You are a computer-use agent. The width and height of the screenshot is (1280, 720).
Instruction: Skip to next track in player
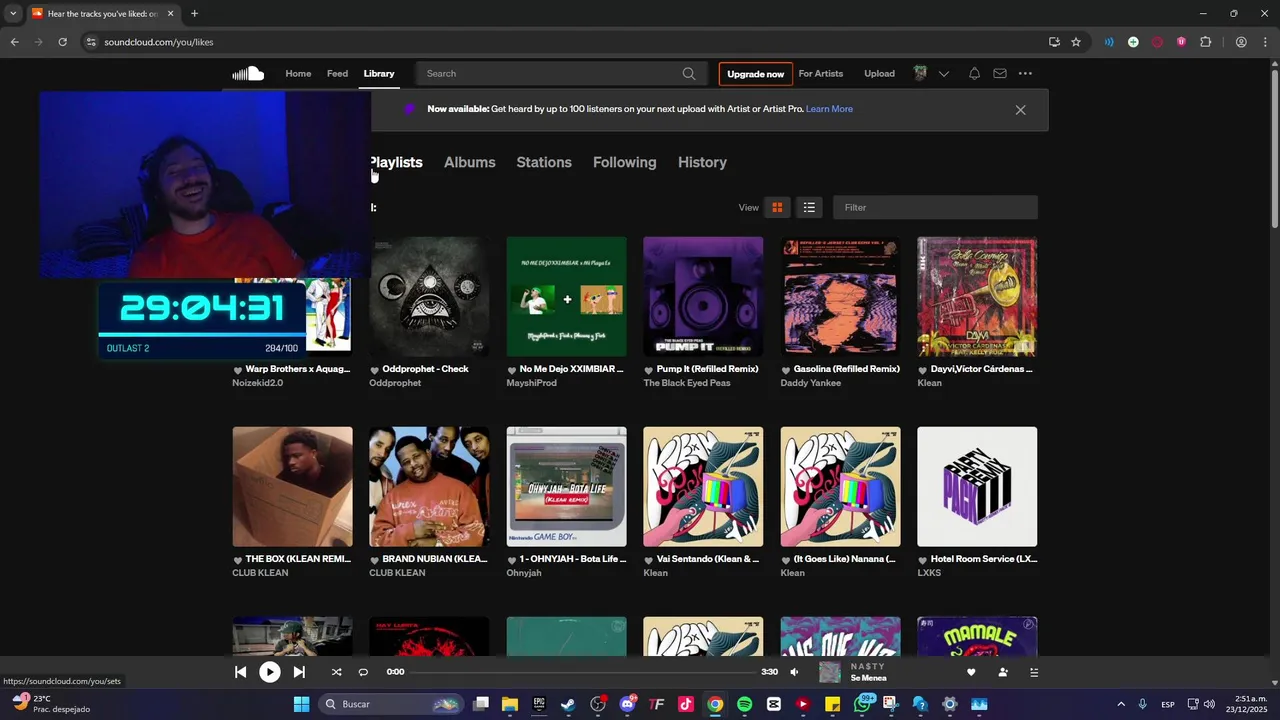[x=299, y=672]
